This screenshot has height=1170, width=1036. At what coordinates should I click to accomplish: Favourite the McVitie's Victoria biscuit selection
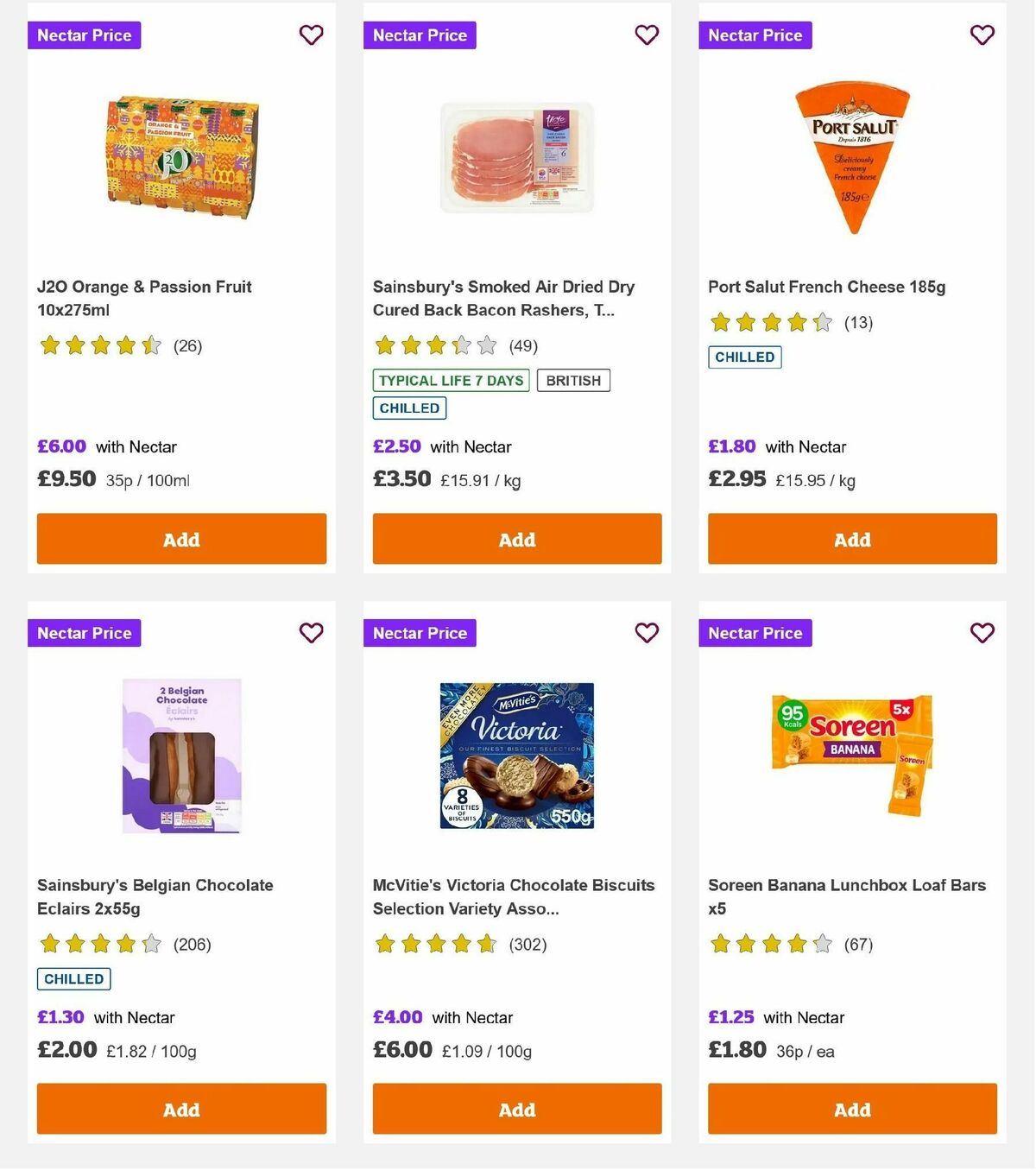(x=647, y=633)
